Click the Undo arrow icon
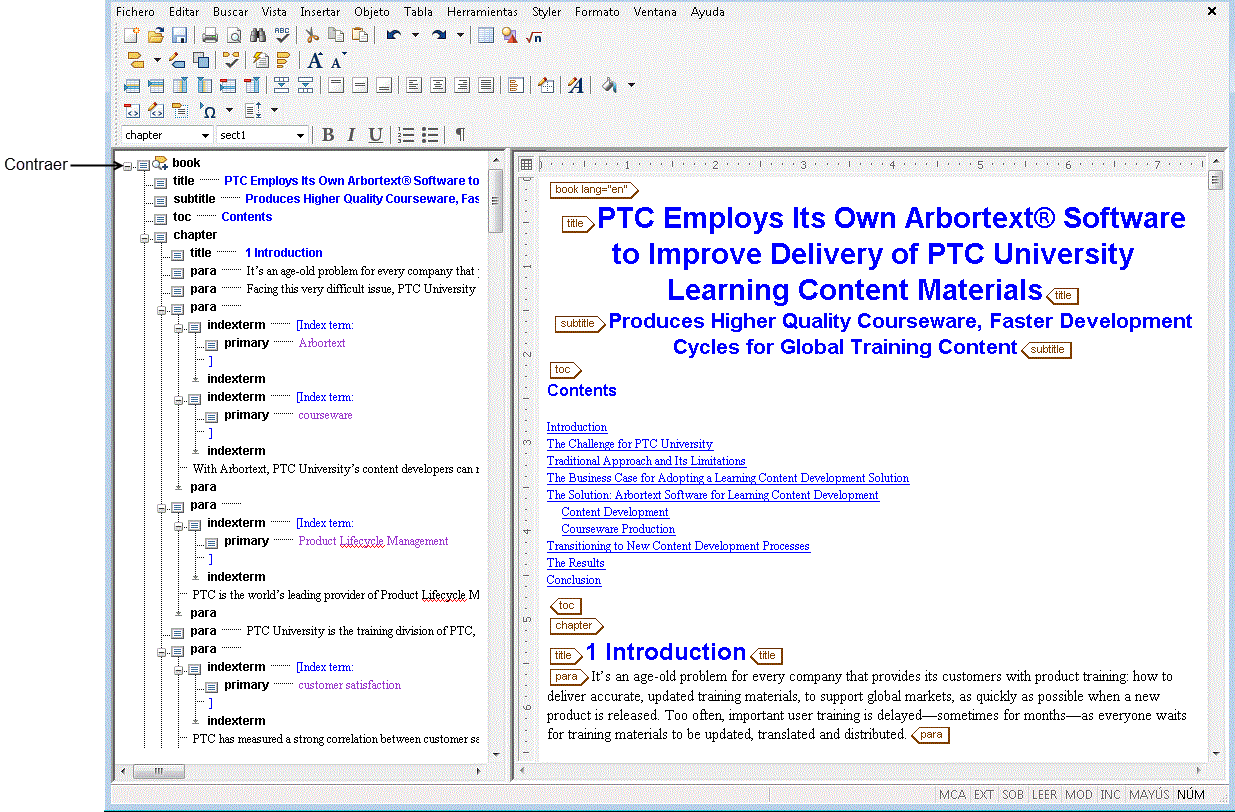The height and width of the screenshot is (812, 1235). pos(394,36)
